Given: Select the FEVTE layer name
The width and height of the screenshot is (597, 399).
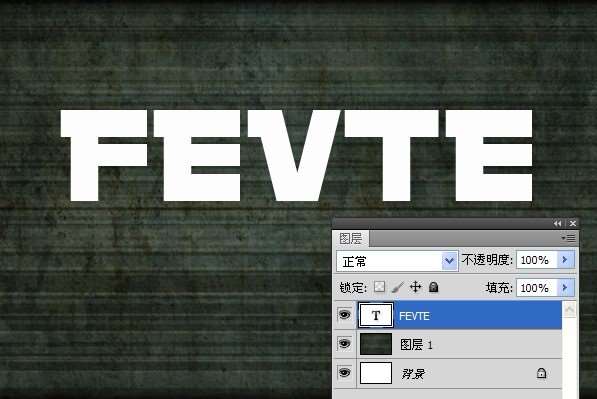Looking at the screenshot, I should click(414, 316).
